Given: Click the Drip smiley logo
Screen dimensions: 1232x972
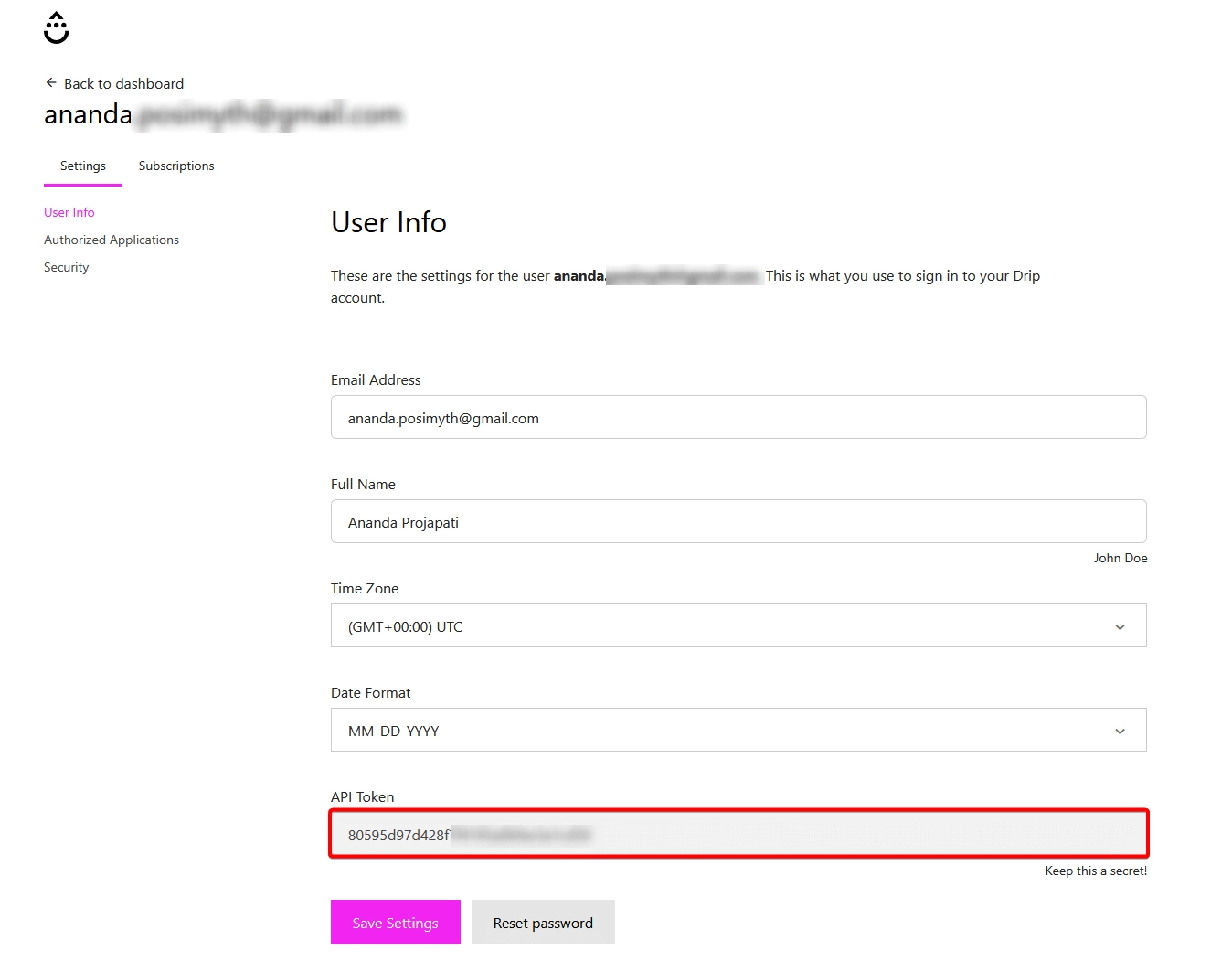Looking at the screenshot, I should click(x=56, y=28).
